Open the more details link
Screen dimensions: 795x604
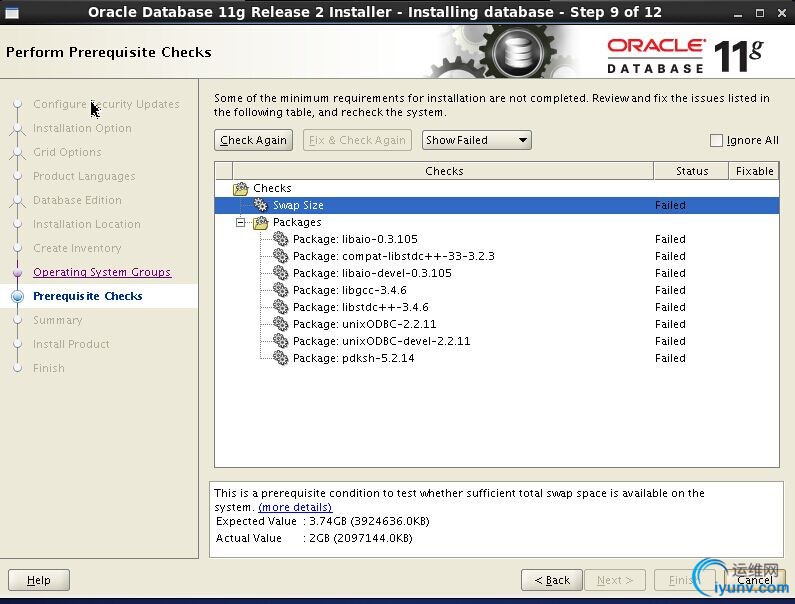tap(295, 507)
